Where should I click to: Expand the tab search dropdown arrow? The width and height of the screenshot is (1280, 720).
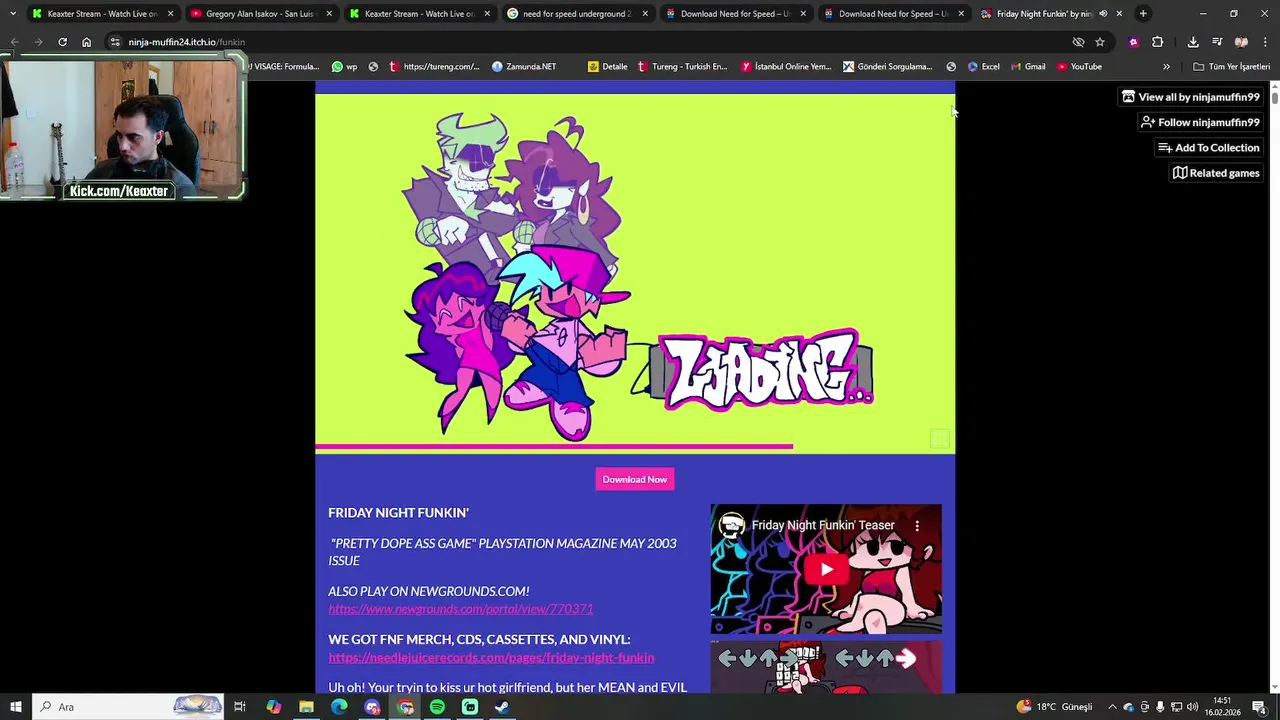coord(12,14)
